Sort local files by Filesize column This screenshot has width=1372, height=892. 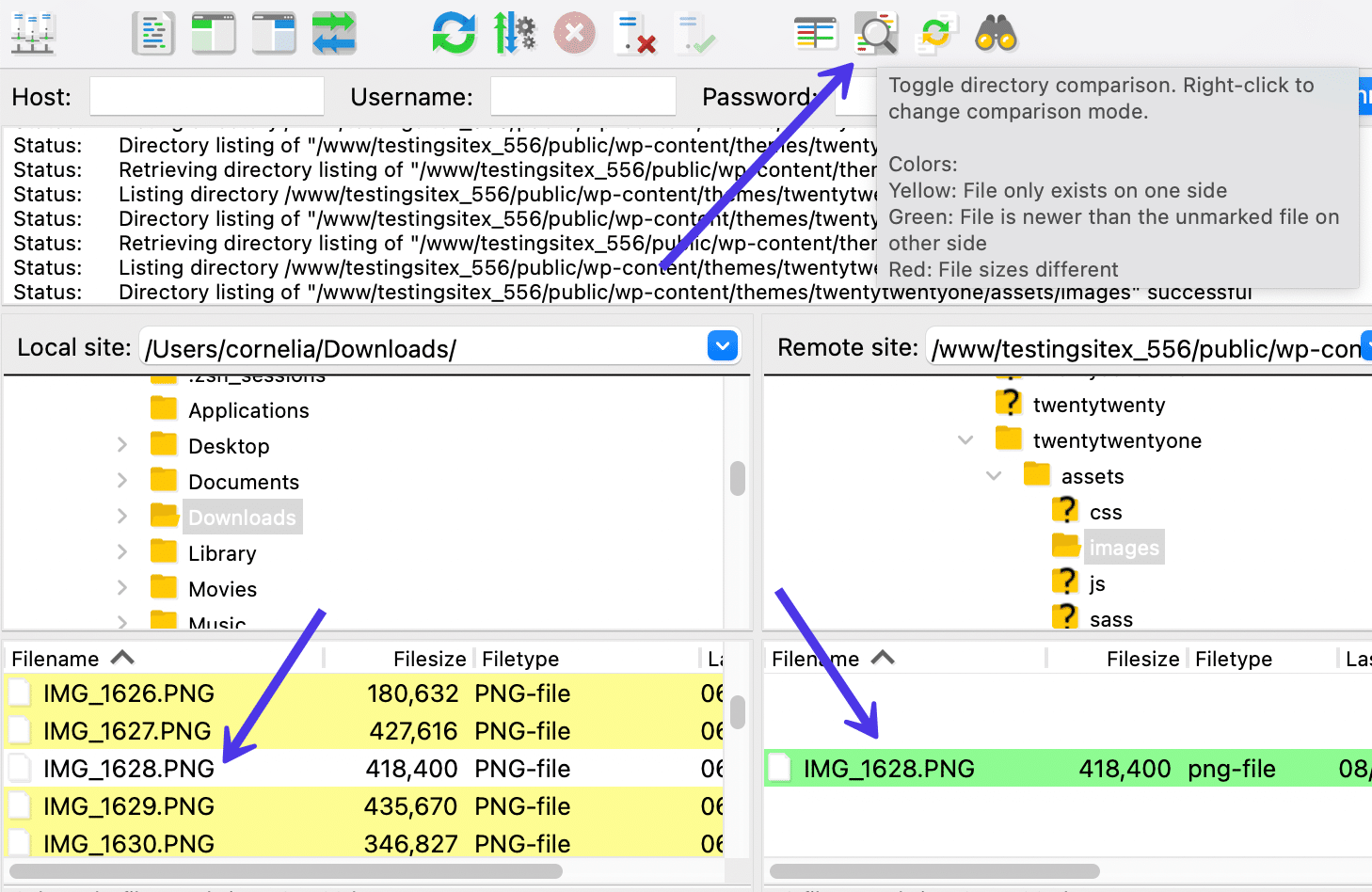429,659
